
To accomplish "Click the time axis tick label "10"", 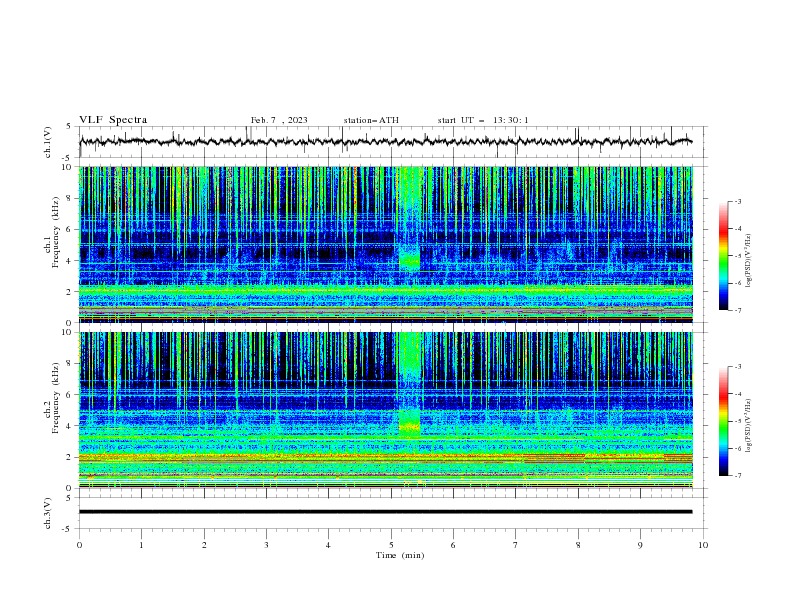I will (x=703, y=545).
